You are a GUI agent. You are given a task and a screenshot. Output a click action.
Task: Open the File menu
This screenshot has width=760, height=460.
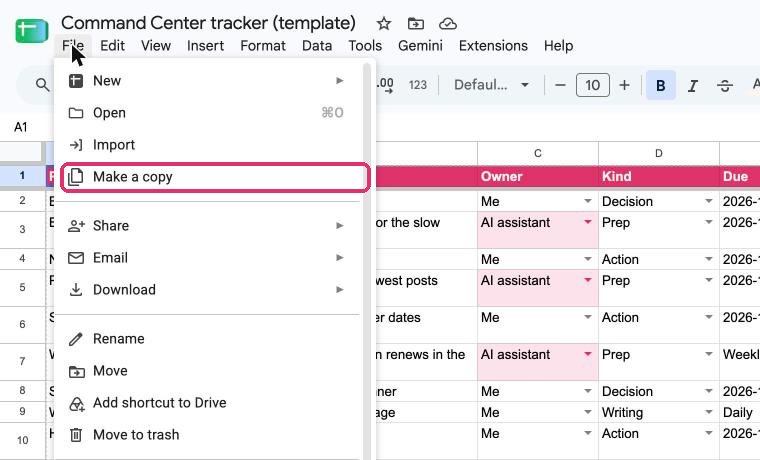click(x=73, y=46)
